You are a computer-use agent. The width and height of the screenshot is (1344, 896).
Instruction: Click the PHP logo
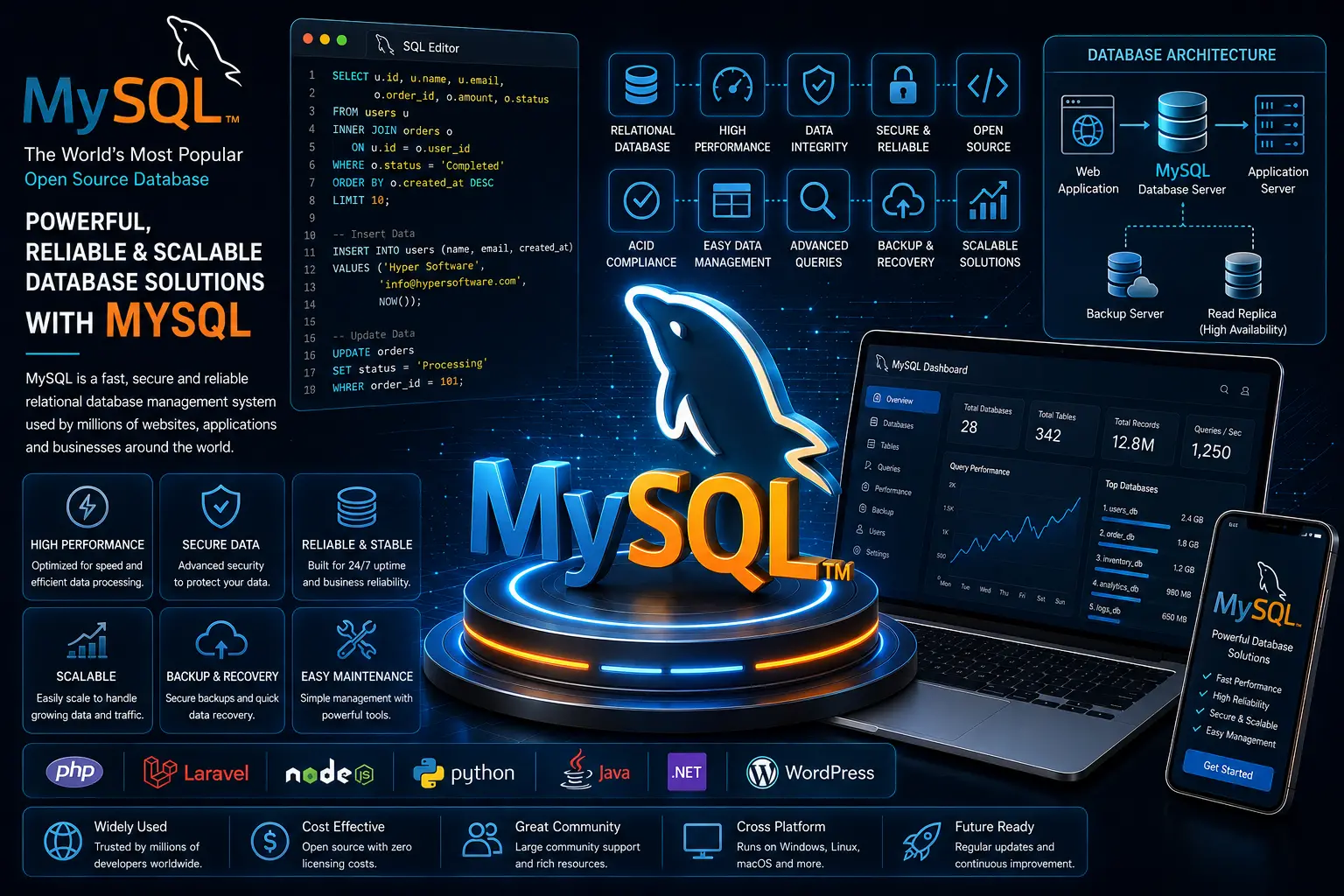(74, 771)
